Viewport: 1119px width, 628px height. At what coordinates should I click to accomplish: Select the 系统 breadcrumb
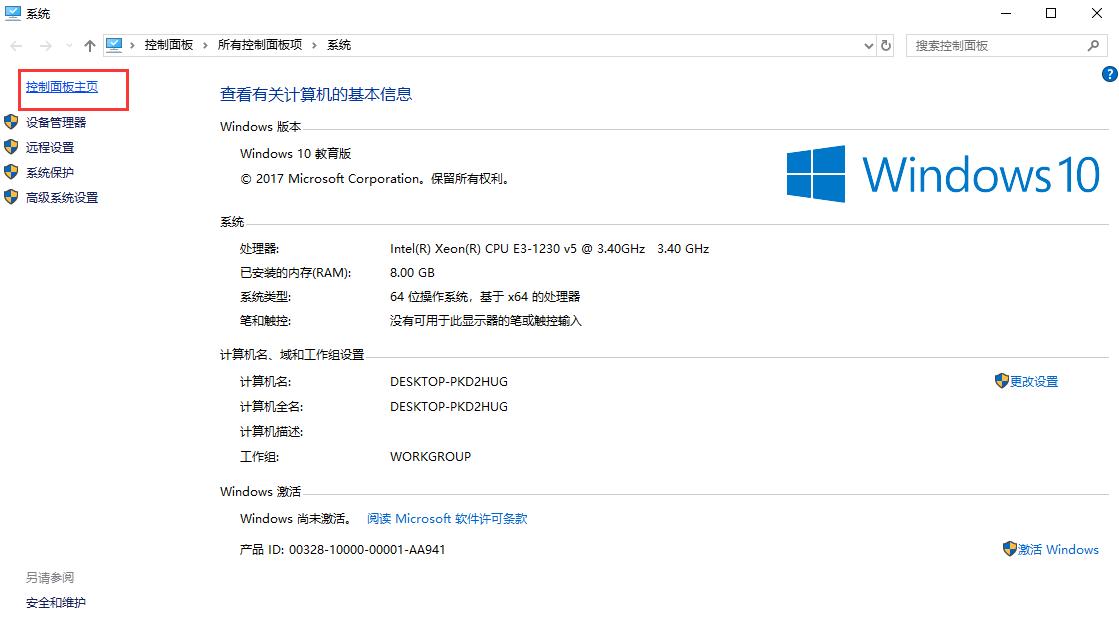[339, 45]
